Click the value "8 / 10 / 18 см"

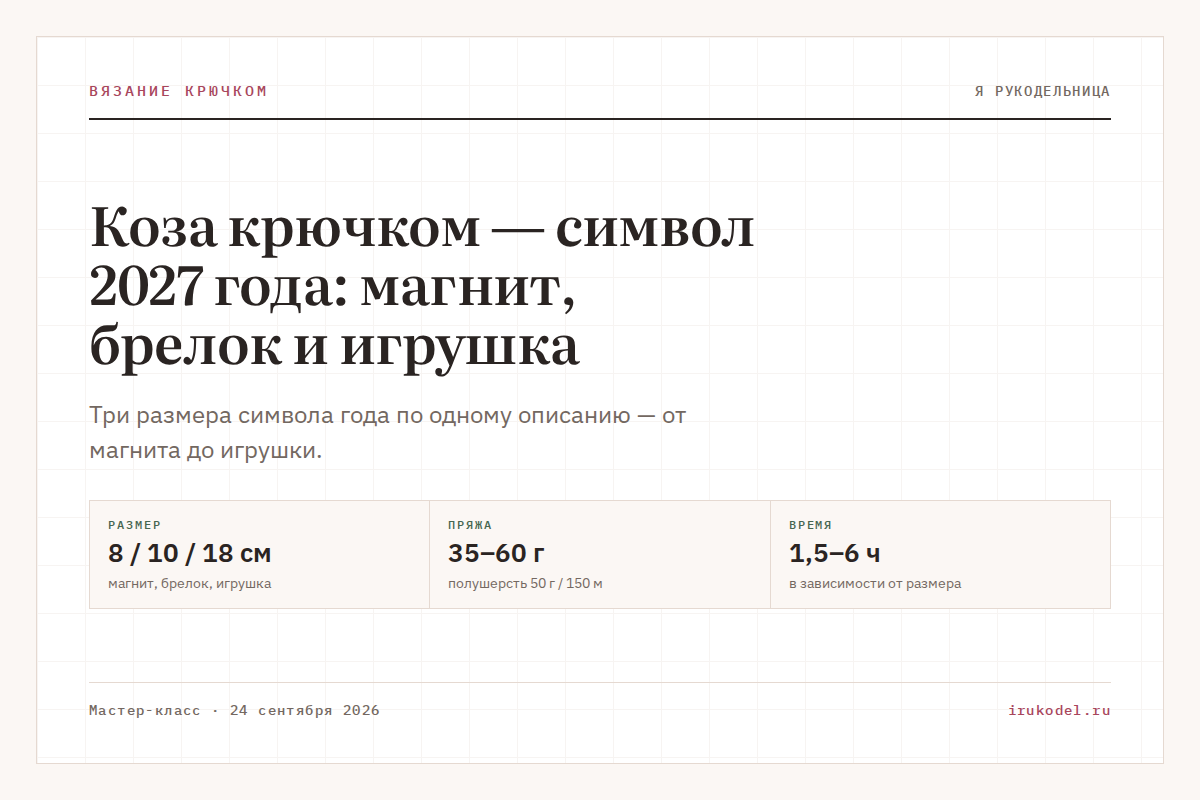click(189, 553)
